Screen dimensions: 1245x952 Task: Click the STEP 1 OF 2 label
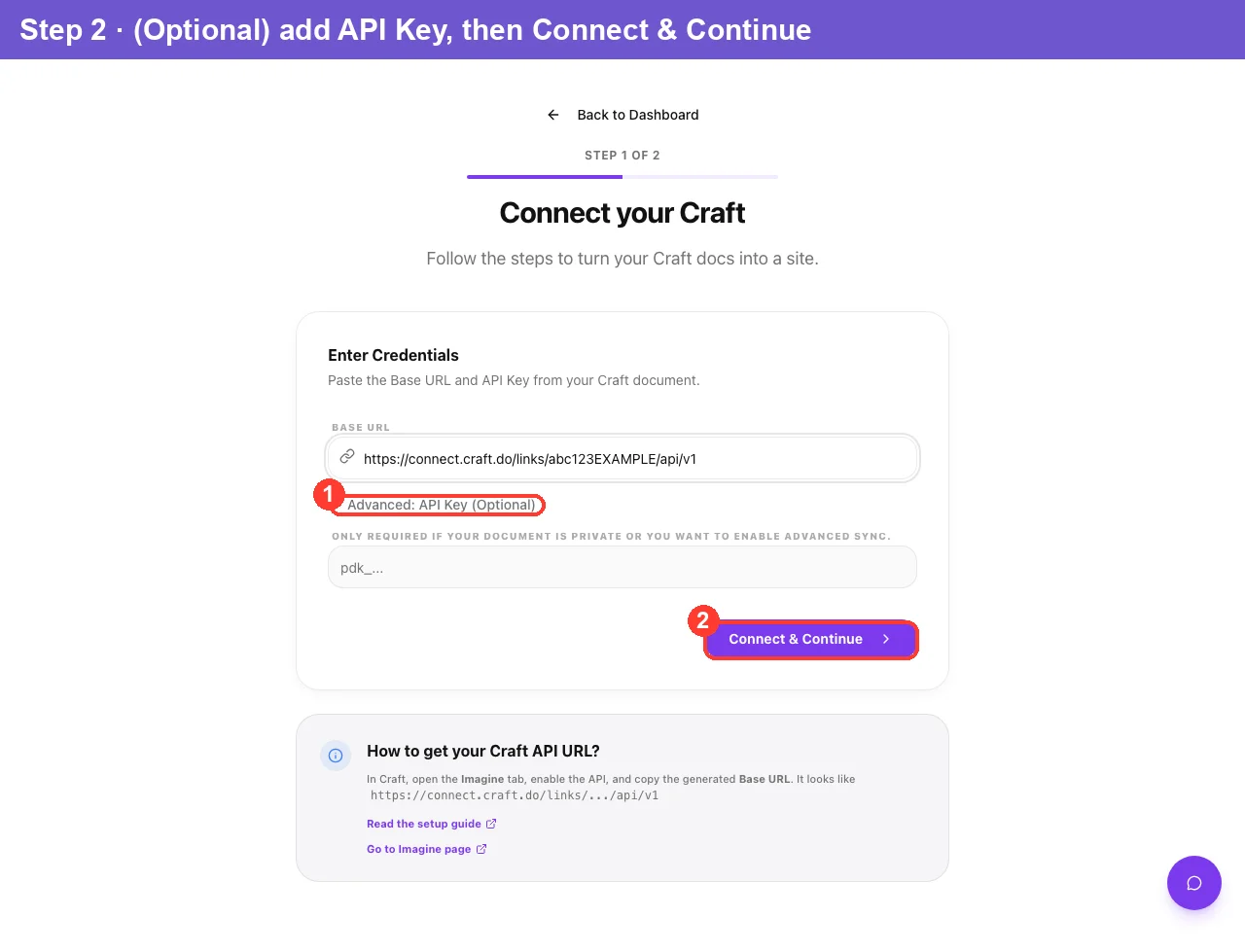[622, 156]
